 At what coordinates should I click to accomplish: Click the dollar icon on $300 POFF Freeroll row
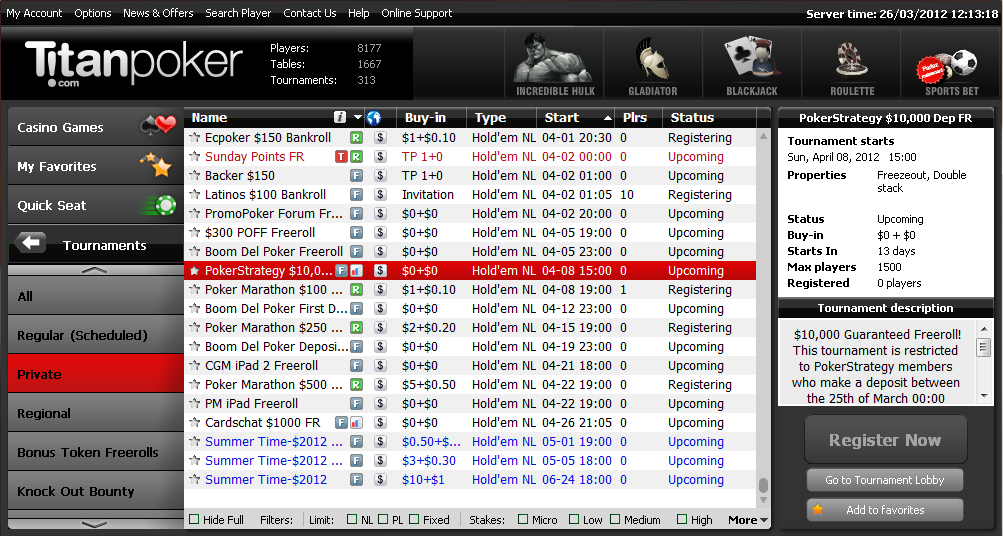pos(380,232)
